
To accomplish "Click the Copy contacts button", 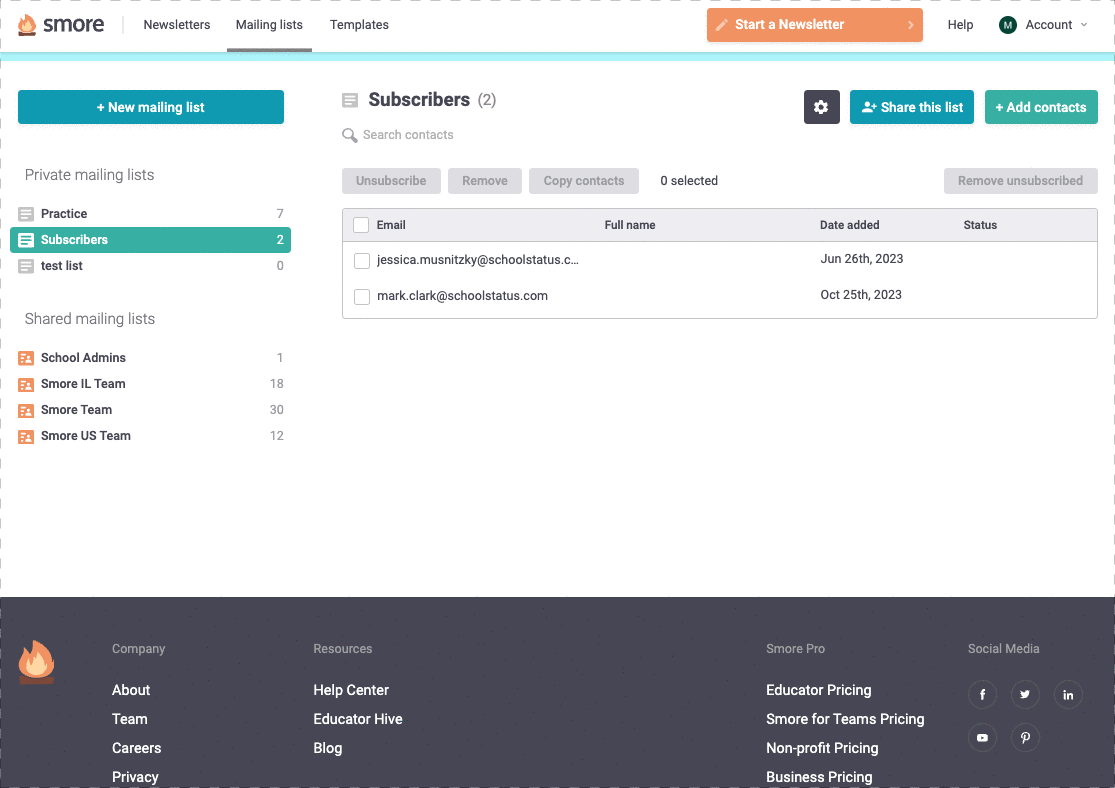I will click(x=584, y=181).
